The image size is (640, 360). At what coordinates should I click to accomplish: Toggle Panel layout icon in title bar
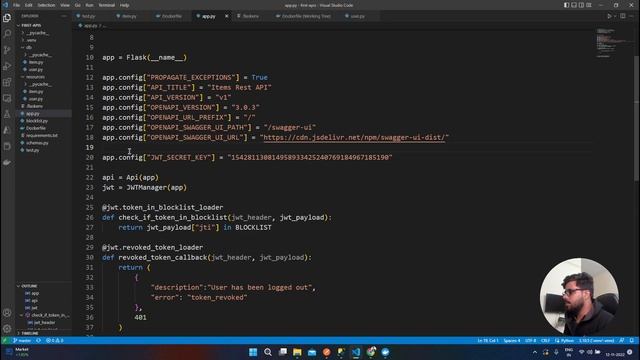[x=574, y=5]
